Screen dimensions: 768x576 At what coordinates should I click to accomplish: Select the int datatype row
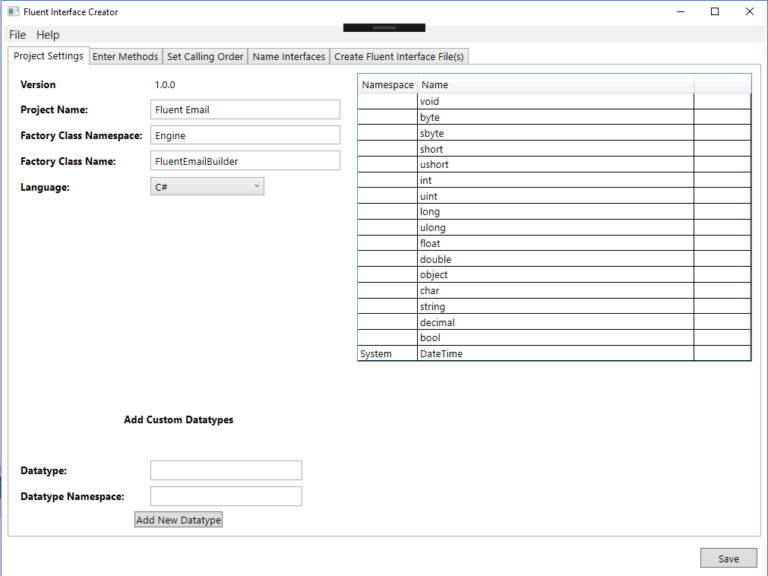[554, 180]
